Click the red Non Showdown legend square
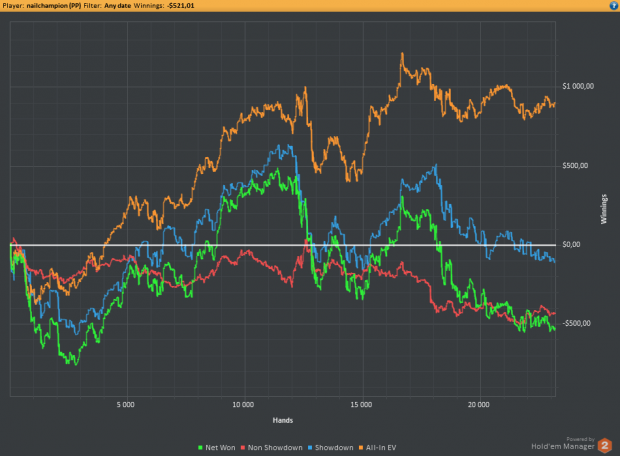The width and height of the screenshot is (620, 456). point(243,448)
